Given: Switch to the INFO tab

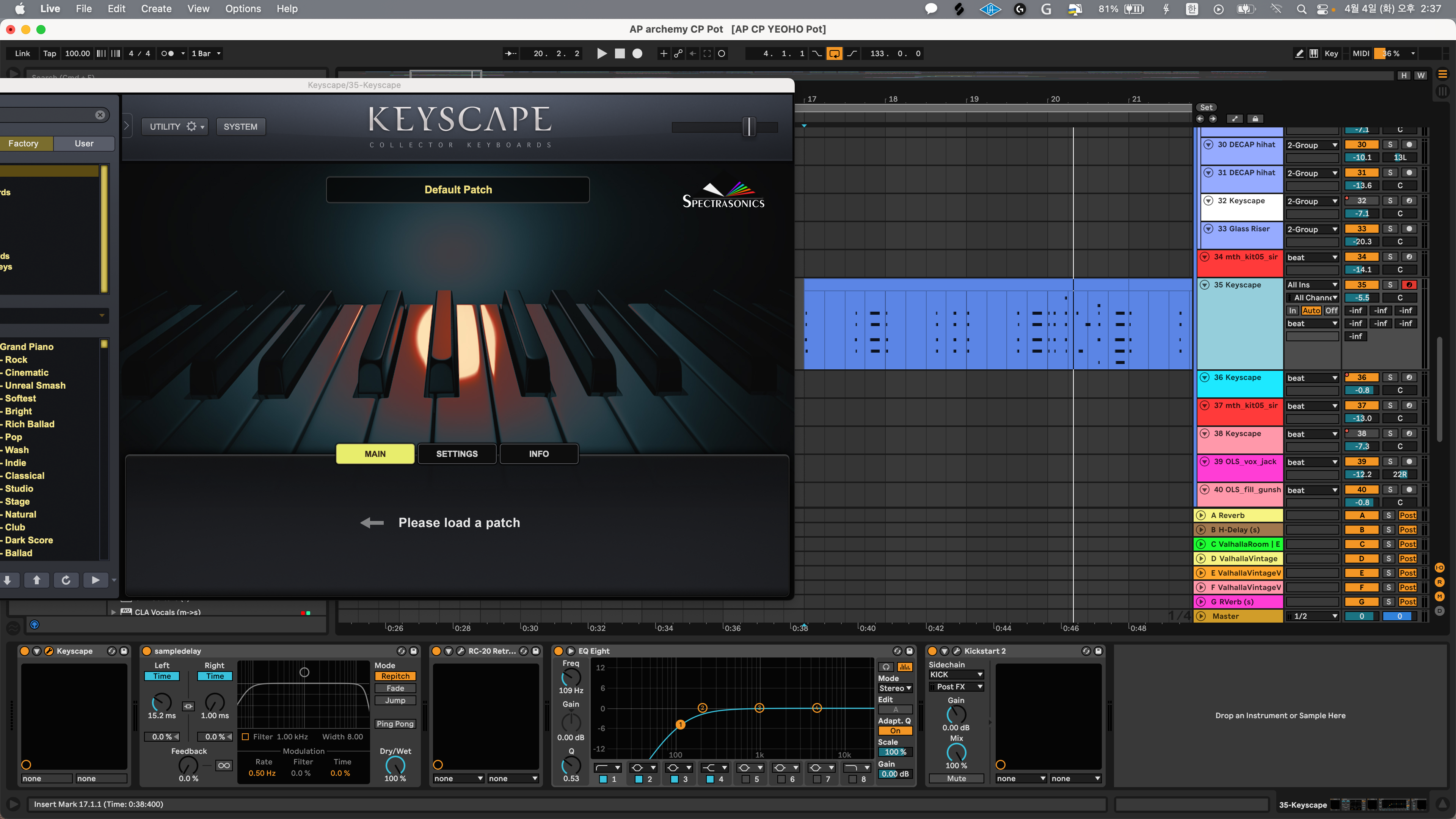Looking at the screenshot, I should 539,454.
